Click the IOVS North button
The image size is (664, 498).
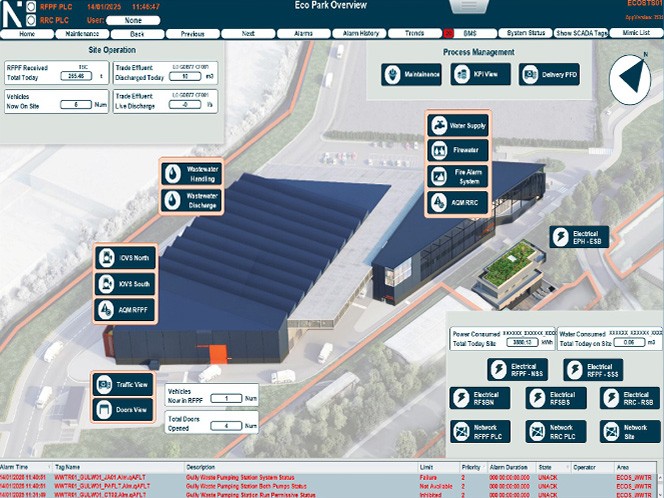(x=123, y=258)
